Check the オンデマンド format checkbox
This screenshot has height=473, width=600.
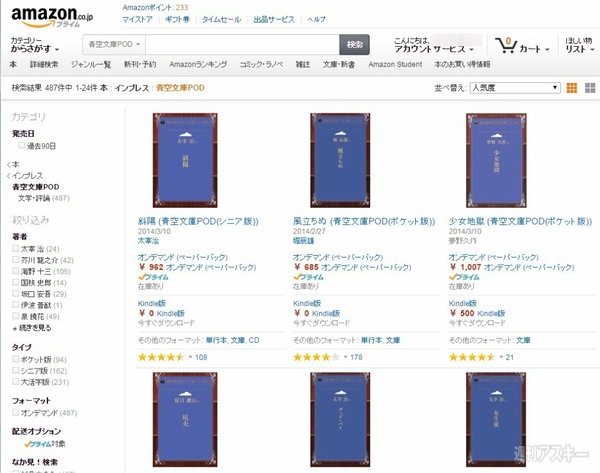click(x=16, y=412)
